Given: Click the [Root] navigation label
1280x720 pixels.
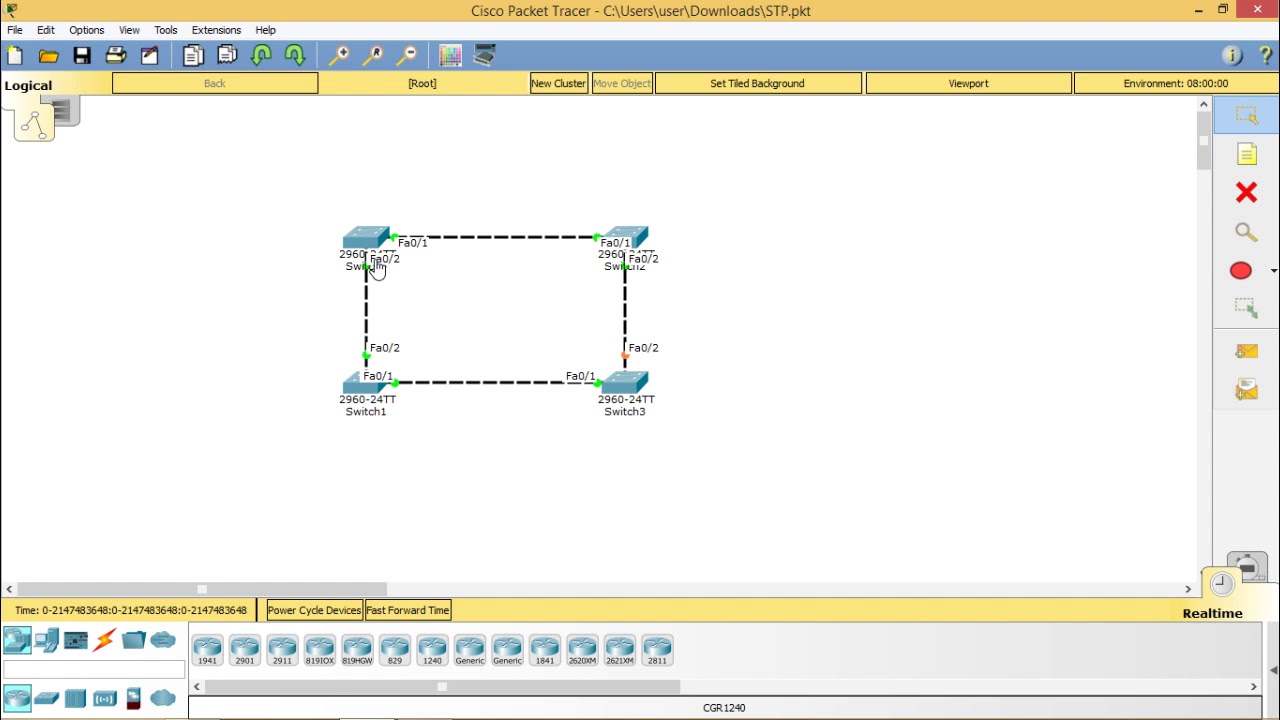Looking at the screenshot, I should pyautogui.click(x=422, y=83).
